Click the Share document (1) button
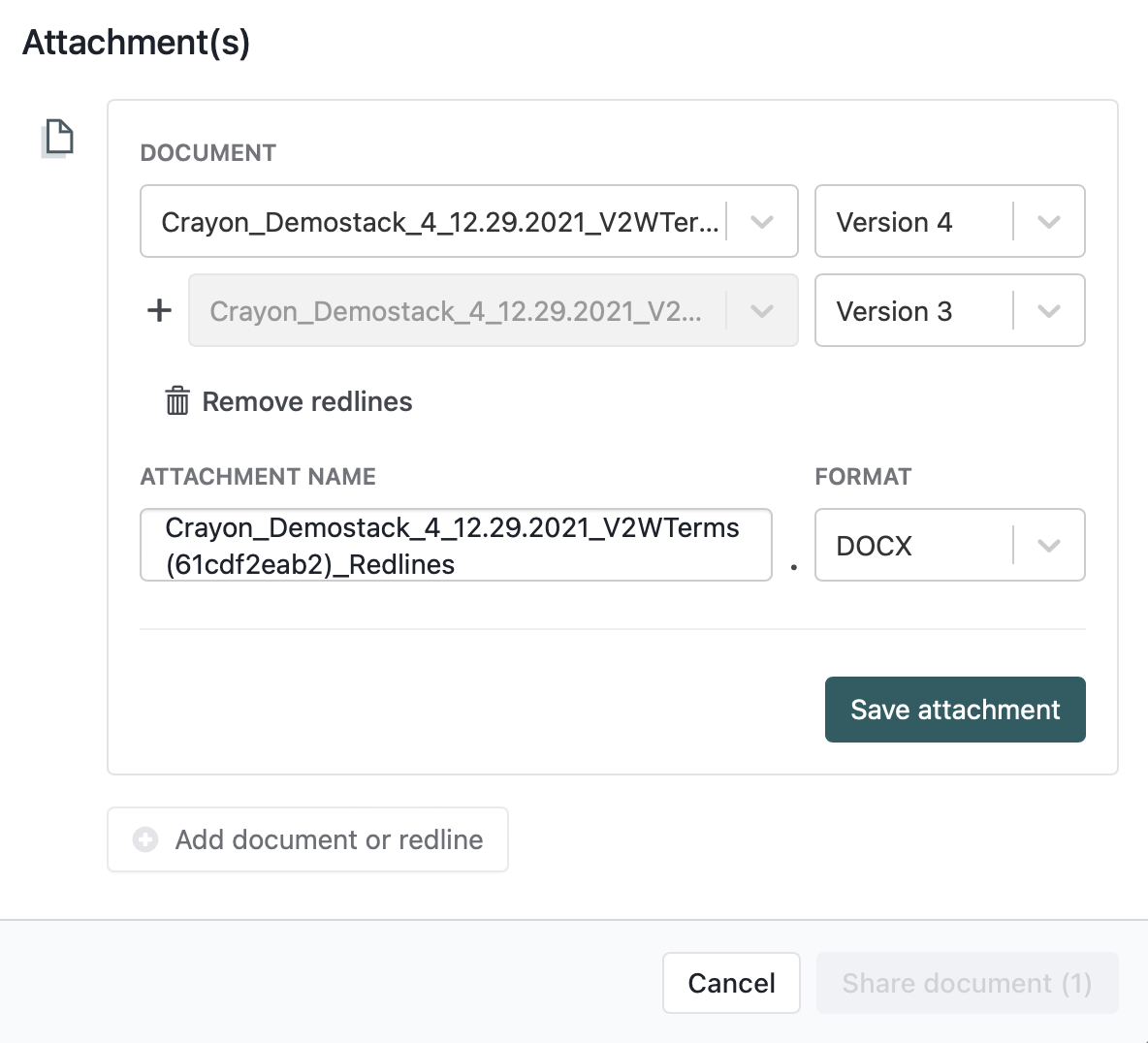The width and height of the screenshot is (1148, 1043). [967, 983]
